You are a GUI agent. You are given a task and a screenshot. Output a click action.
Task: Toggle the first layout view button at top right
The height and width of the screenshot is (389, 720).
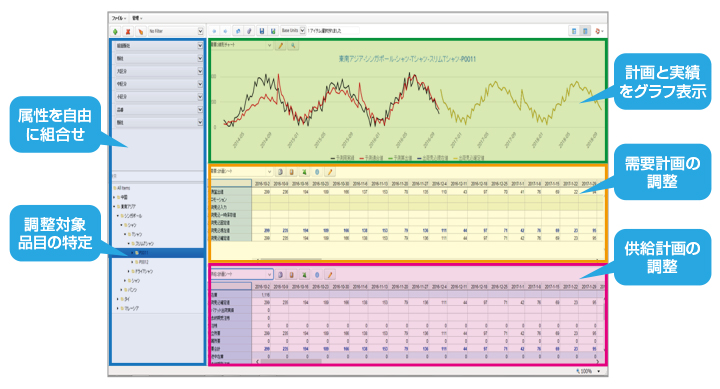(574, 31)
